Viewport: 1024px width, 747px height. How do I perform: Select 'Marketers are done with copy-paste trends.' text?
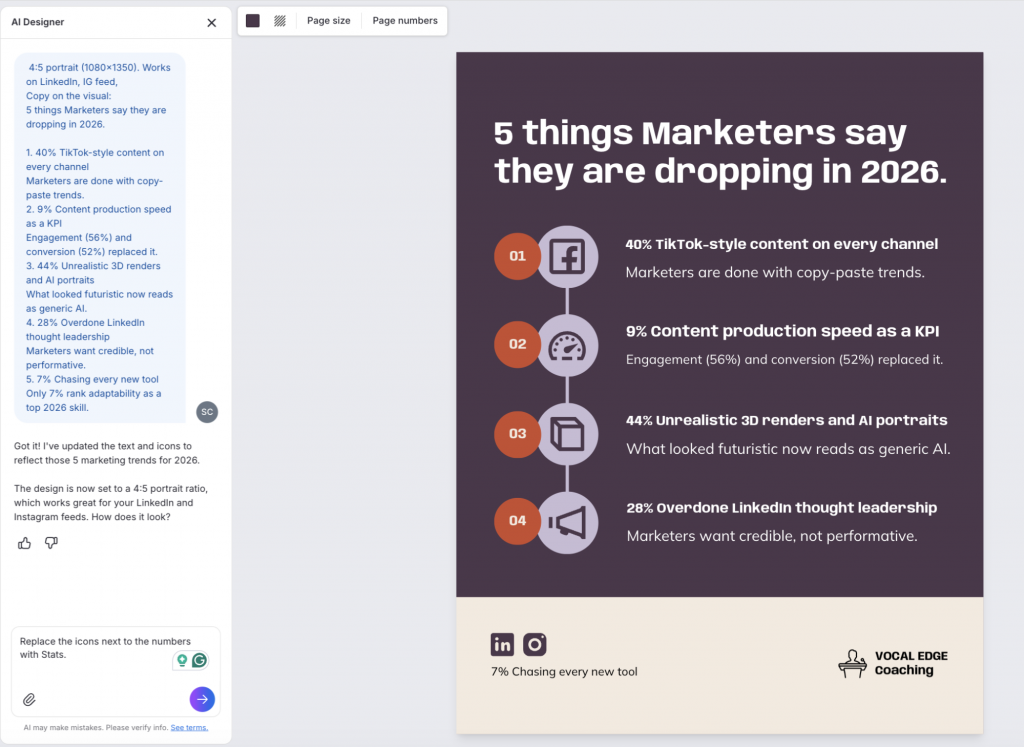775,272
